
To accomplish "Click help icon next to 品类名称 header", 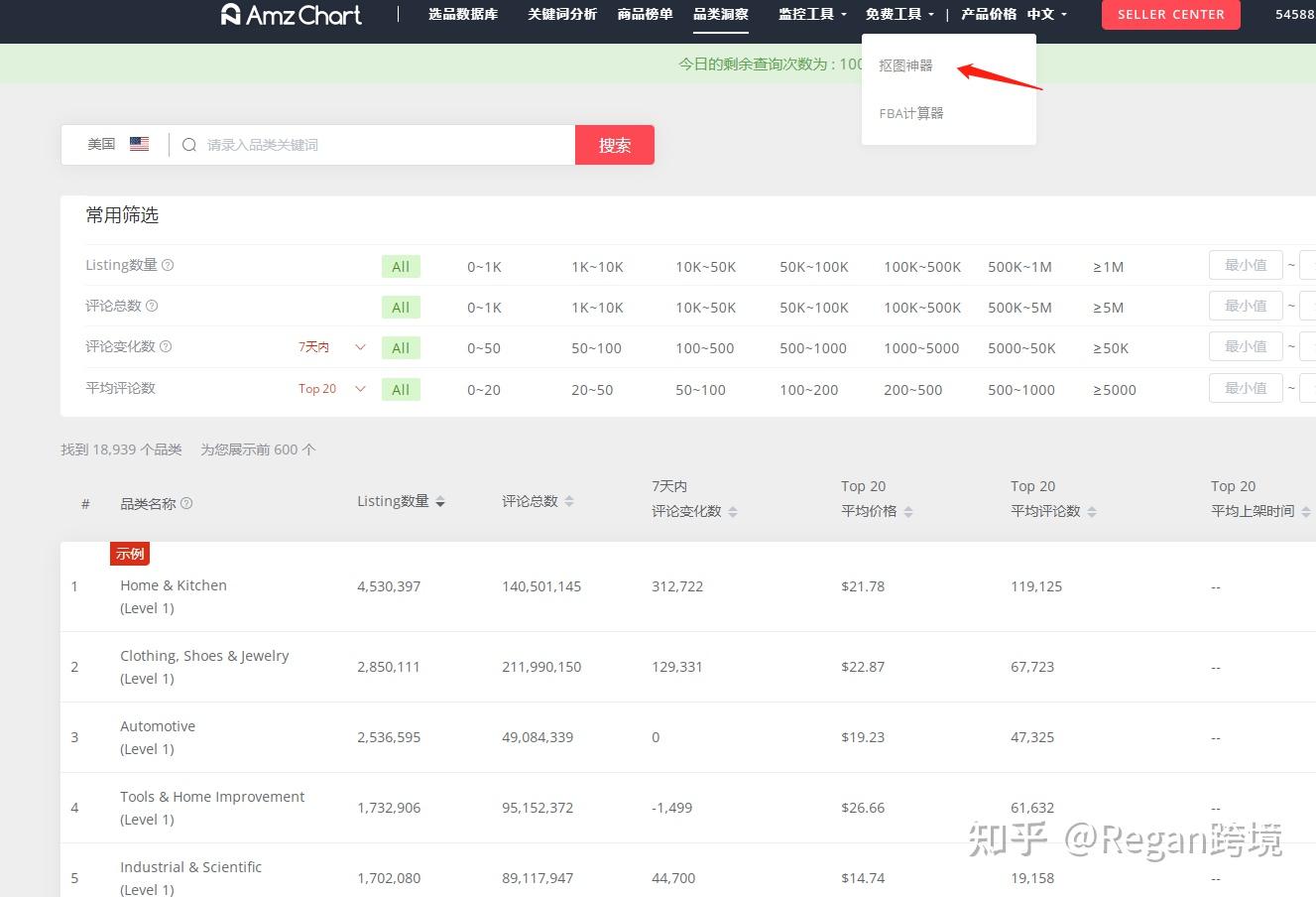I will [186, 503].
